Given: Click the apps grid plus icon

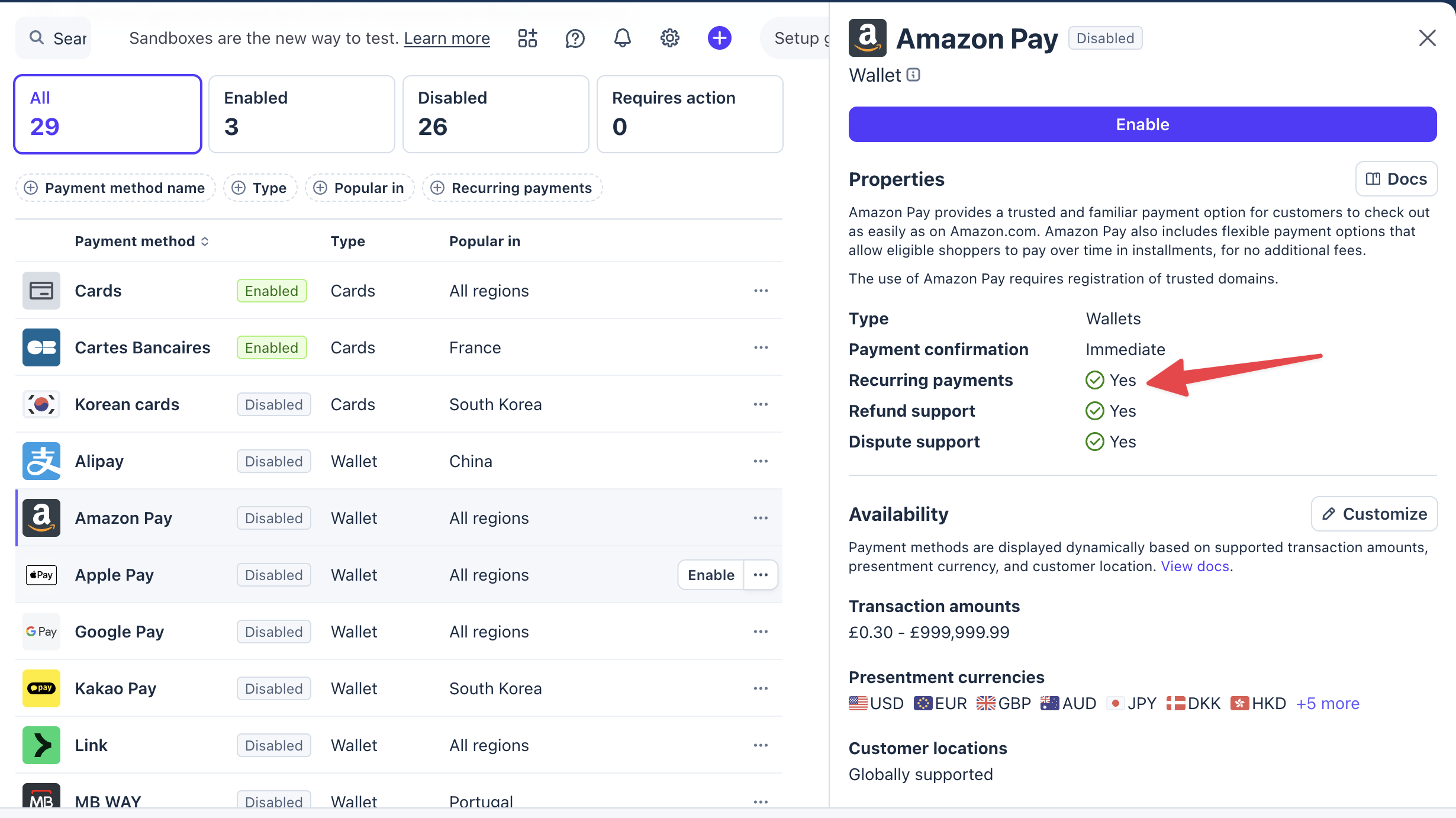Looking at the screenshot, I should 527,38.
